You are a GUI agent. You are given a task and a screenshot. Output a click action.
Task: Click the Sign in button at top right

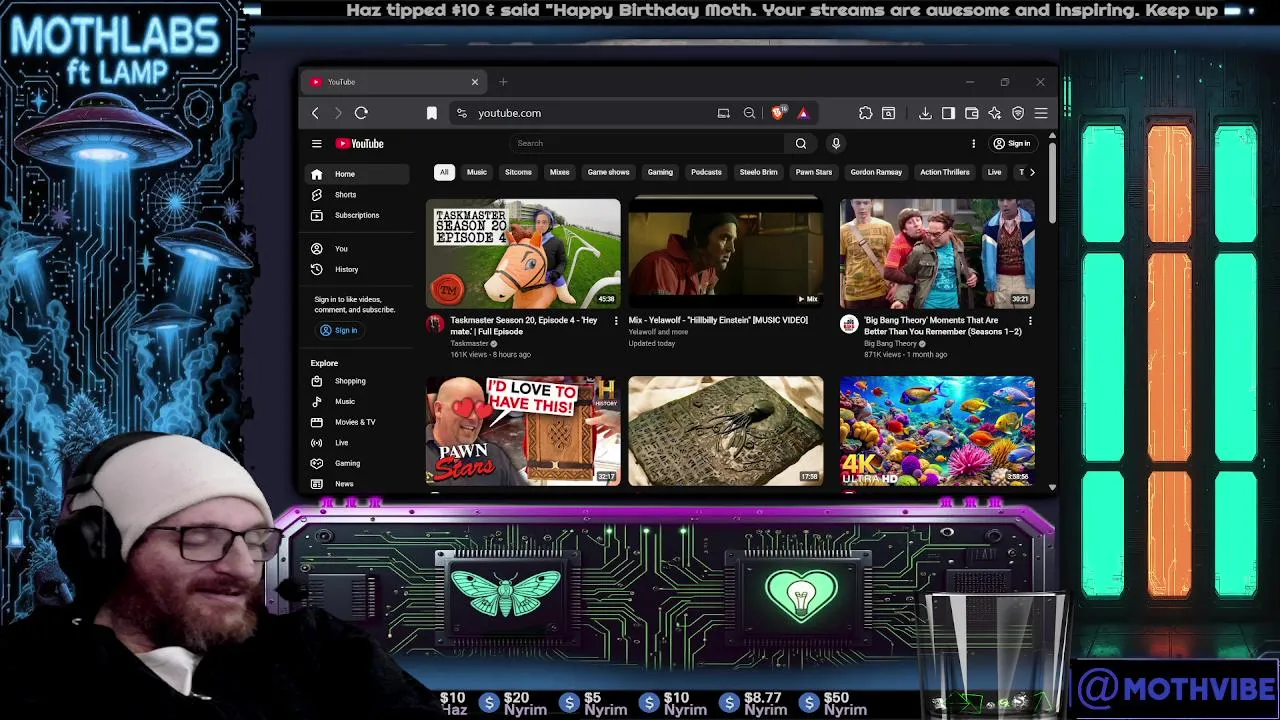(x=1011, y=143)
